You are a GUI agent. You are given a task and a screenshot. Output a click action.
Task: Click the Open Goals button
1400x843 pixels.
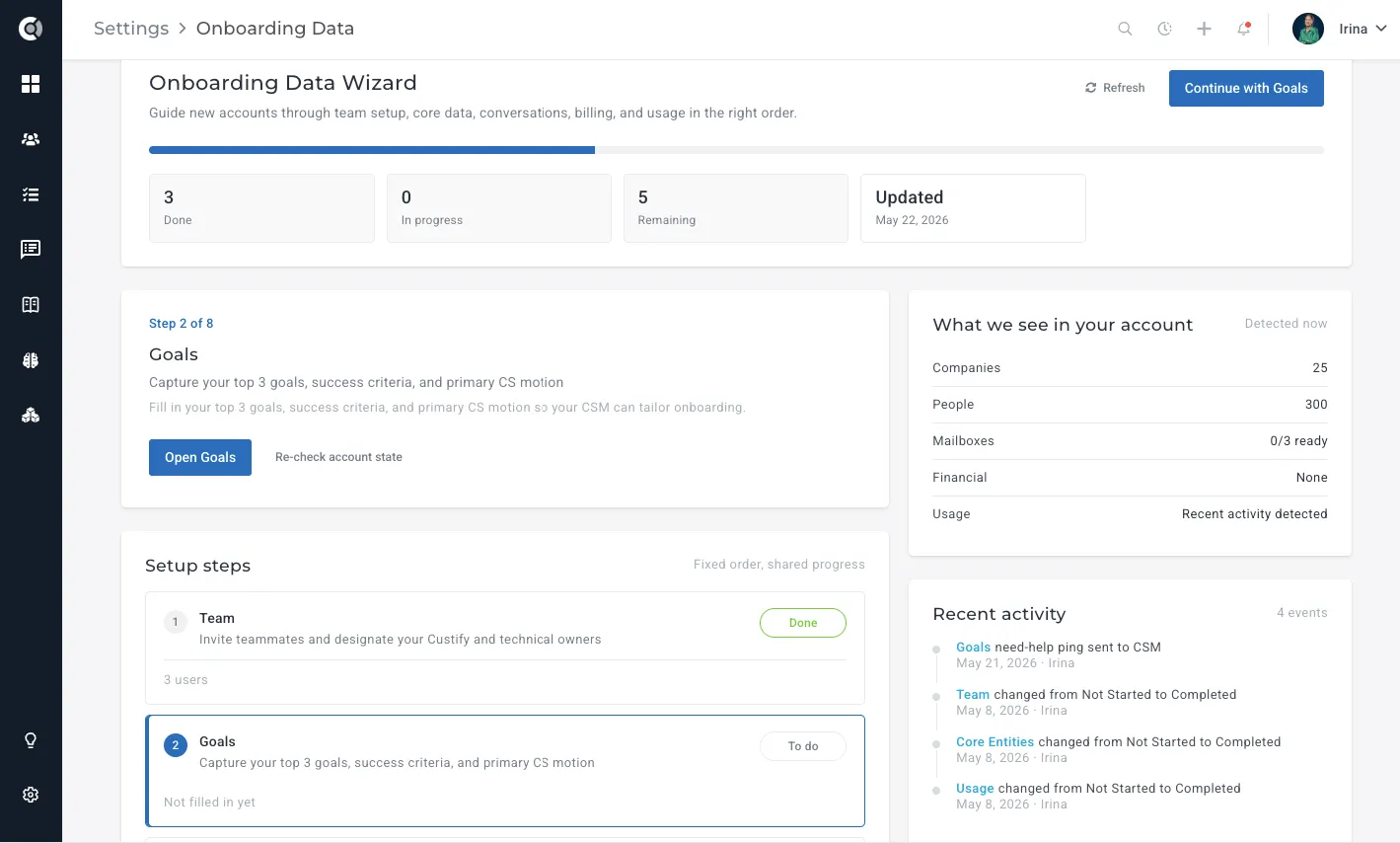coord(200,457)
